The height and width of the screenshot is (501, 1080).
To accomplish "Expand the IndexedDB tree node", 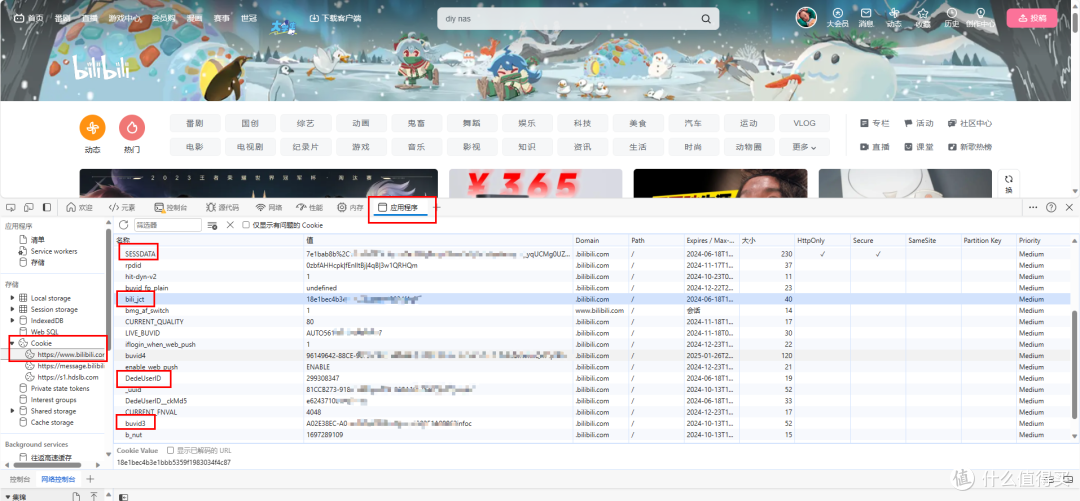I will tap(12, 320).
